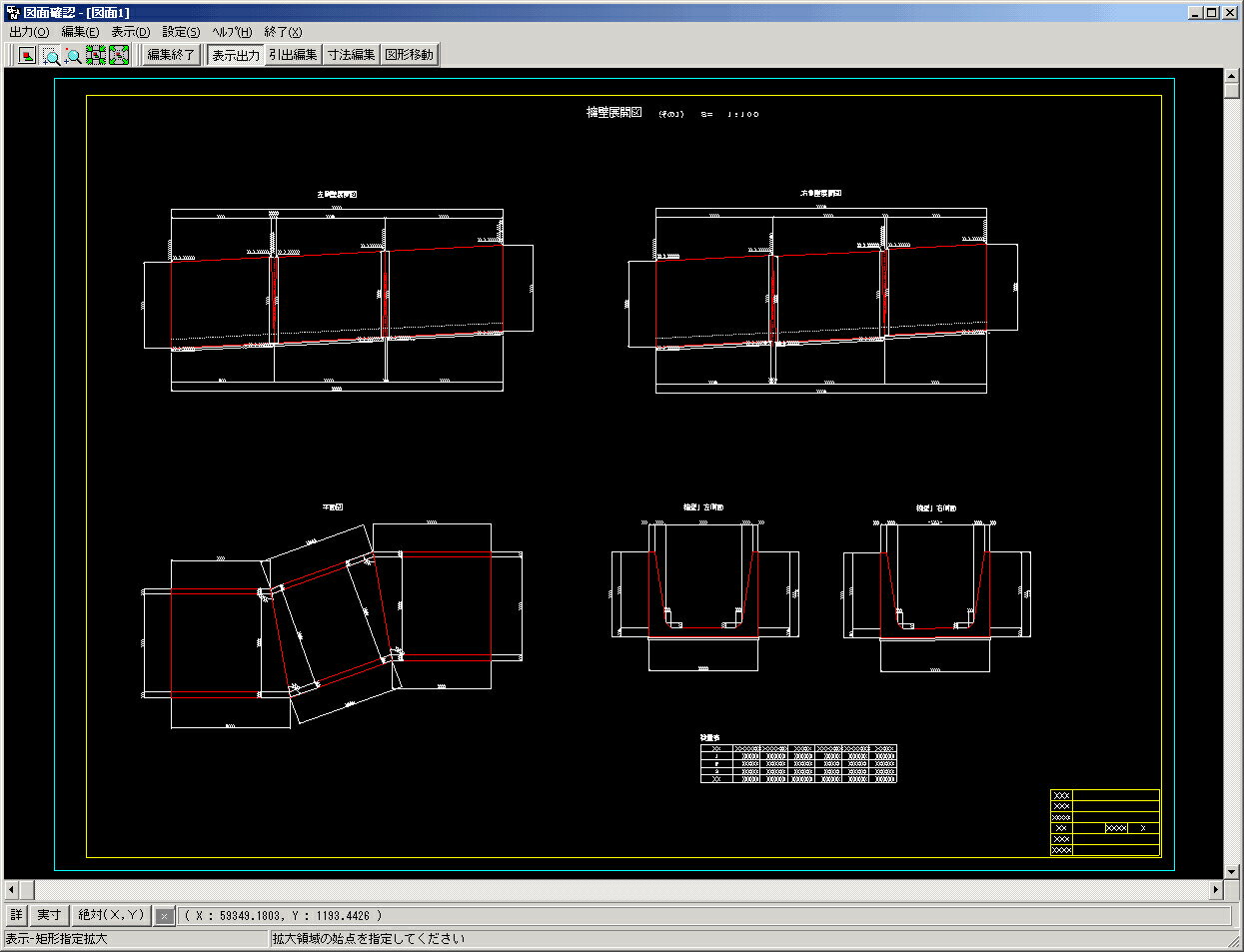The height and width of the screenshot is (952, 1244).
Task: Click the full-view zoom green arrows icon
Action: coord(117,55)
